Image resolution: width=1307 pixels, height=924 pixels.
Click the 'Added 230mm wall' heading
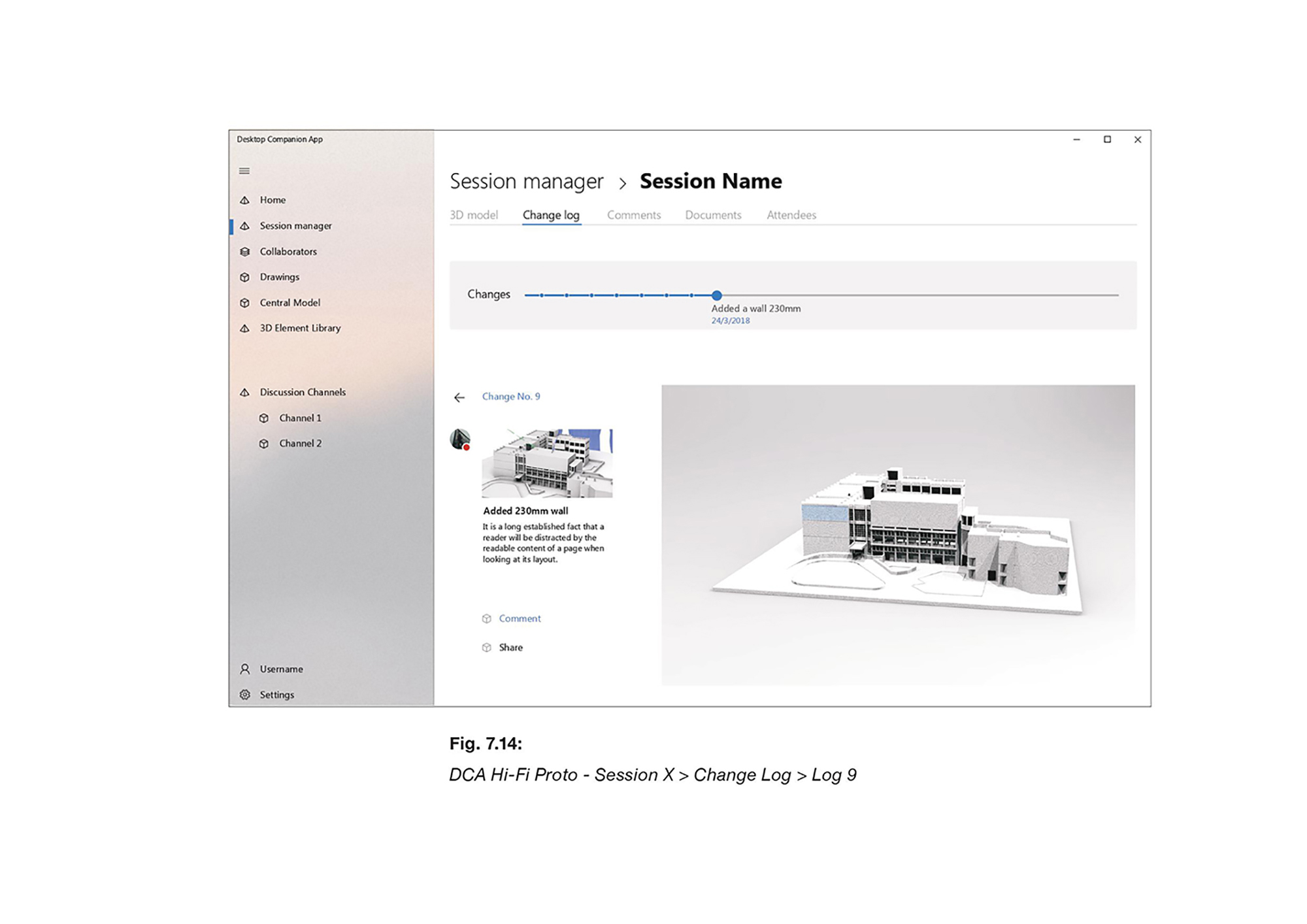pos(525,511)
